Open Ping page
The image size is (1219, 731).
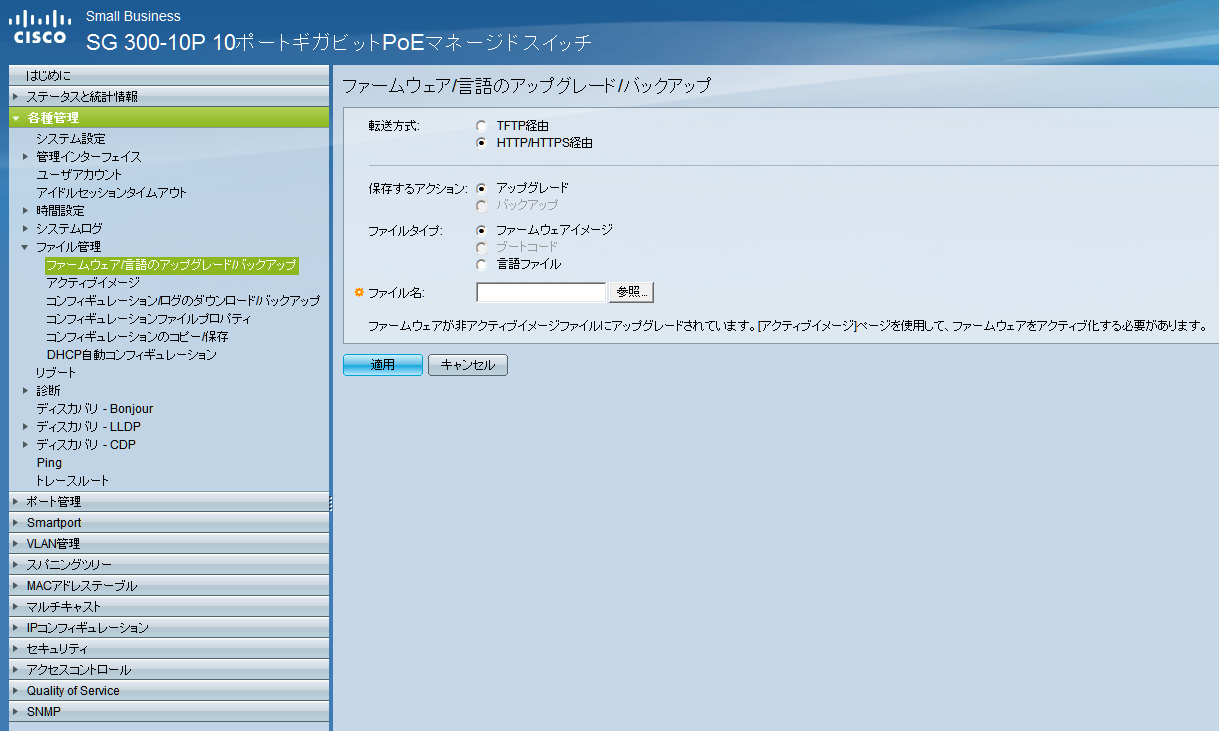(49, 463)
